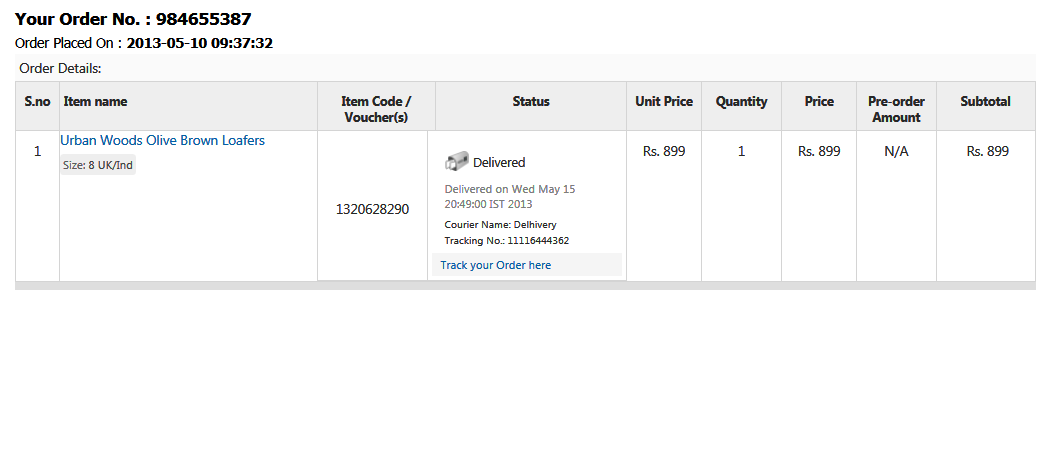The height and width of the screenshot is (460, 1039).
Task: Click the Rs. 899 subtotal value
Action: (x=987, y=151)
